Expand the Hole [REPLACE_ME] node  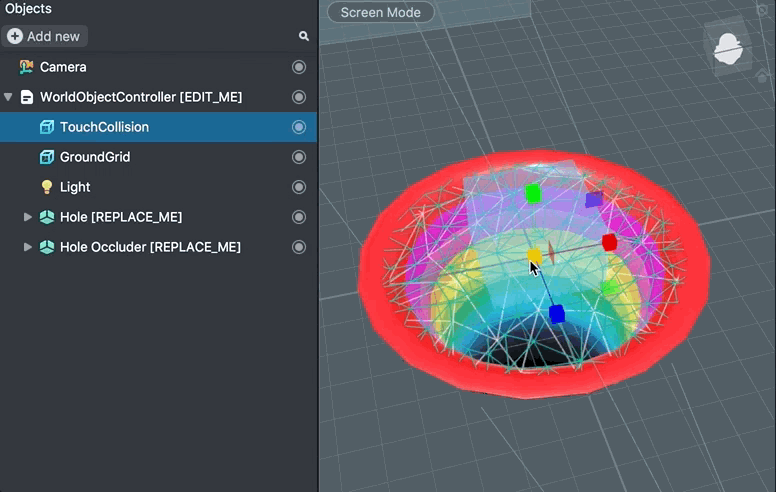coord(28,217)
